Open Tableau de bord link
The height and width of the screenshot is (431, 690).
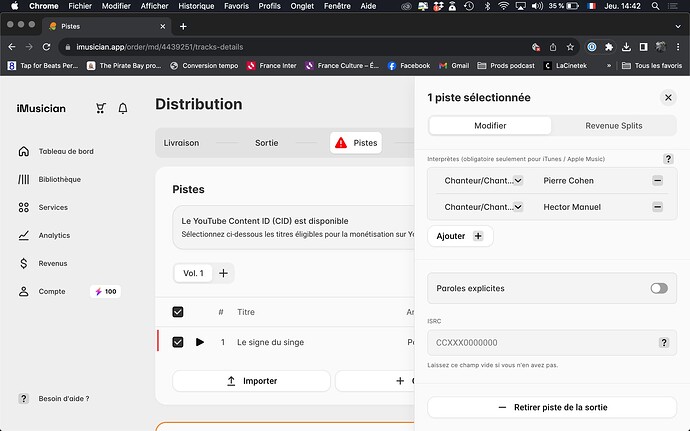click(66, 151)
